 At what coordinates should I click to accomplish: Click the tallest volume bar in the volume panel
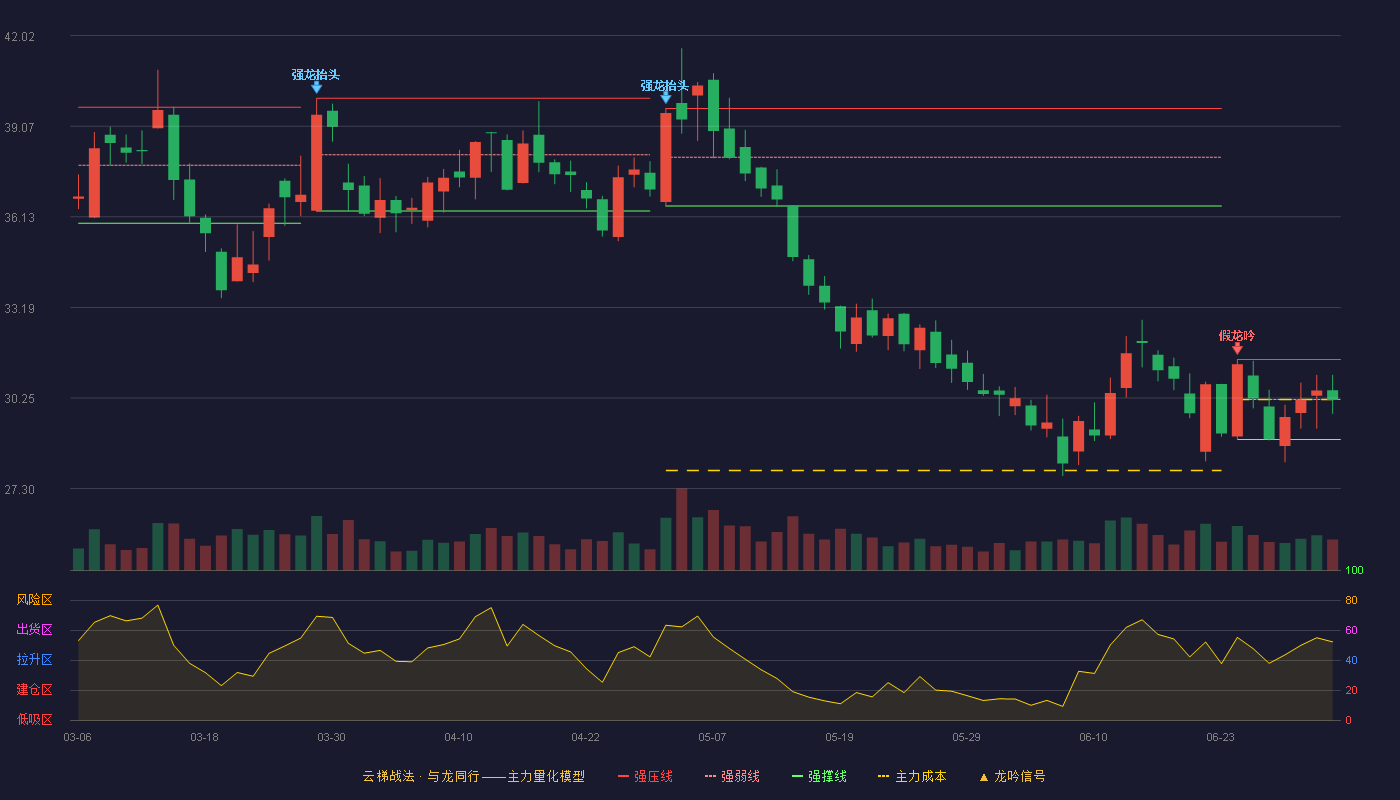(681, 529)
